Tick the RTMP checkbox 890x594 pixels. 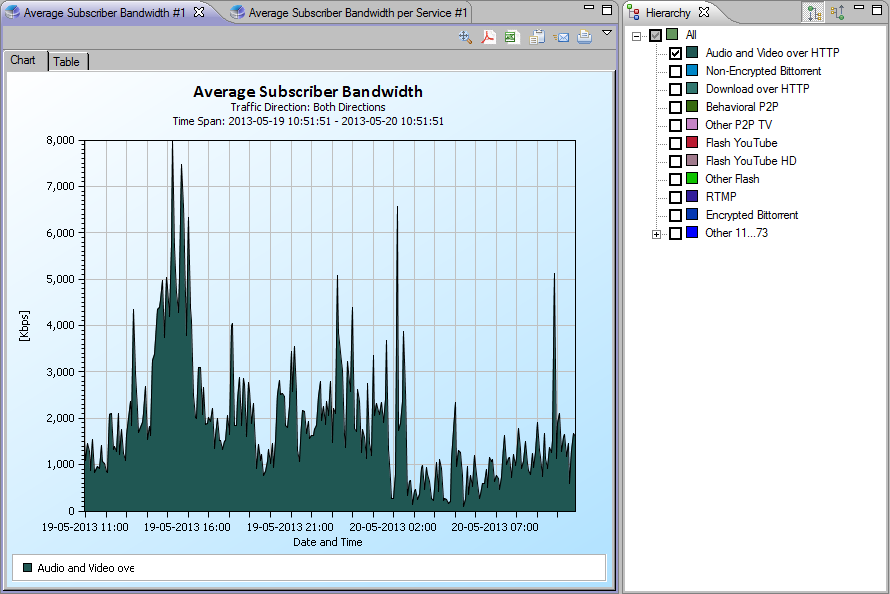pyautogui.click(x=676, y=197)
